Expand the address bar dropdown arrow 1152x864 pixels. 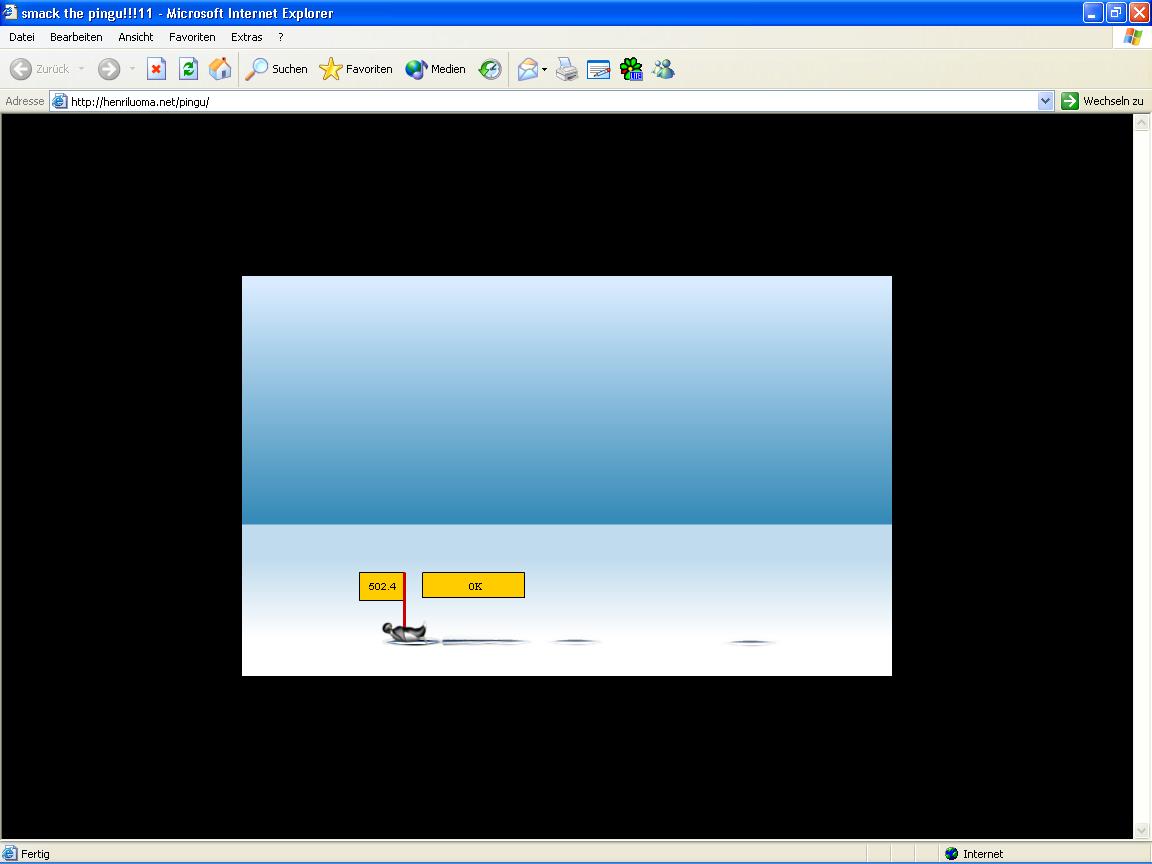(1046, 101)
